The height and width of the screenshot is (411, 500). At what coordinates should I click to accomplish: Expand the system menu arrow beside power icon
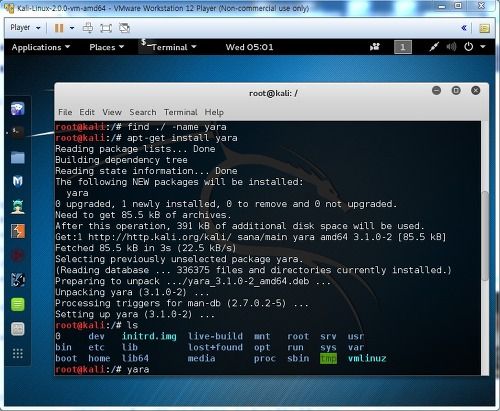[x=483, y=47]
